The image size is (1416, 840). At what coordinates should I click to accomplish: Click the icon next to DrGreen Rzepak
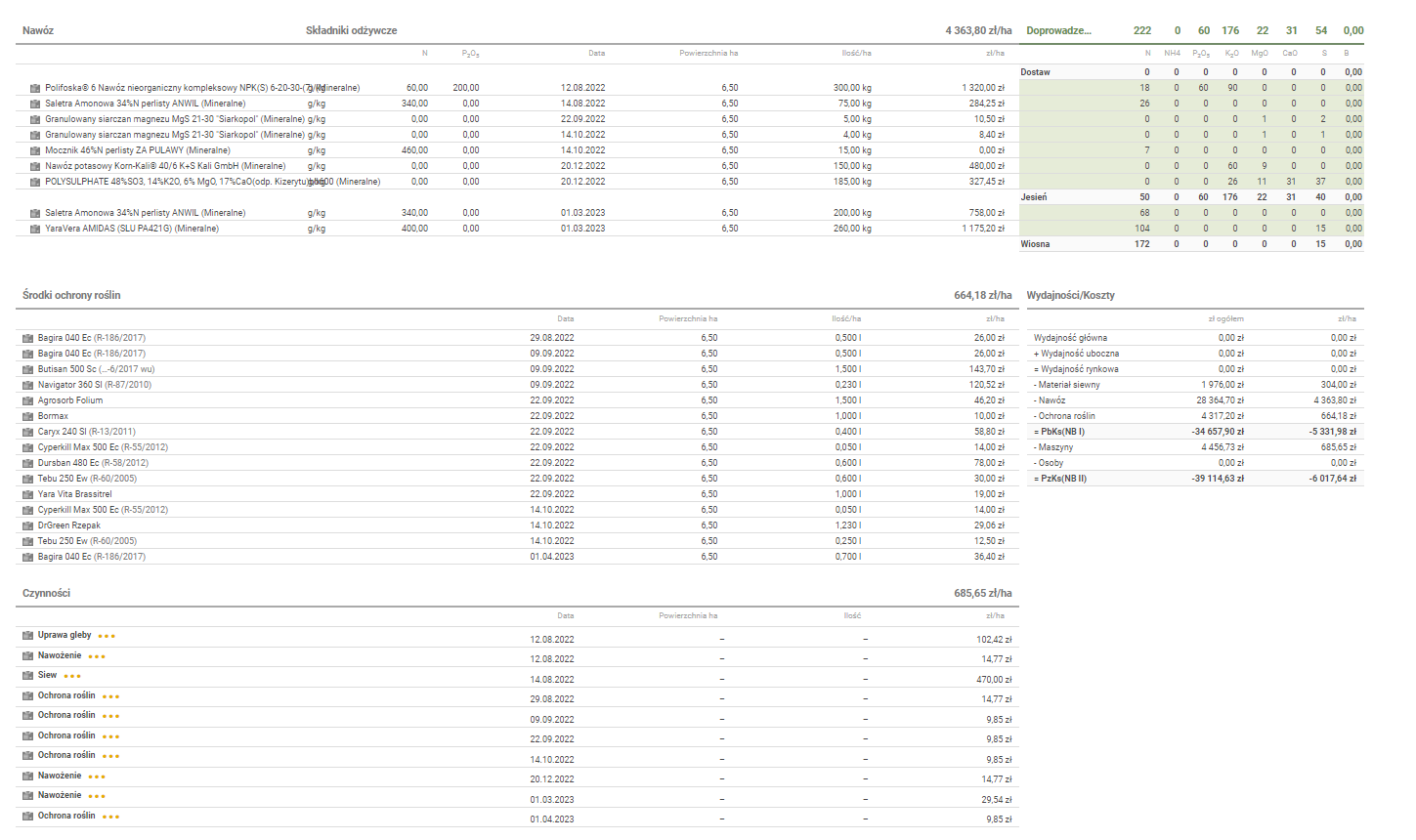click(27, 525)
